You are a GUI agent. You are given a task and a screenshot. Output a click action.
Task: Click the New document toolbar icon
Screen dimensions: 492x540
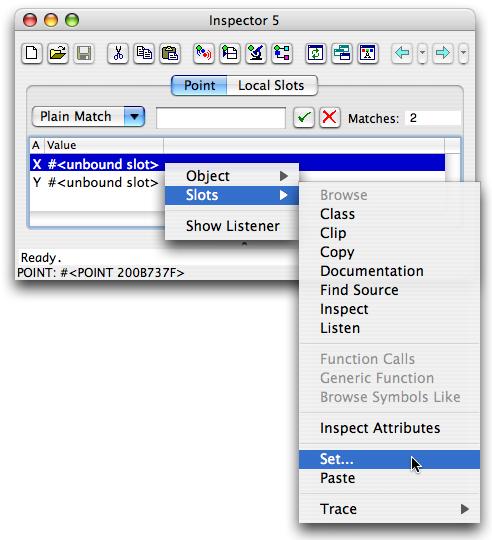(x=32, y=53)
